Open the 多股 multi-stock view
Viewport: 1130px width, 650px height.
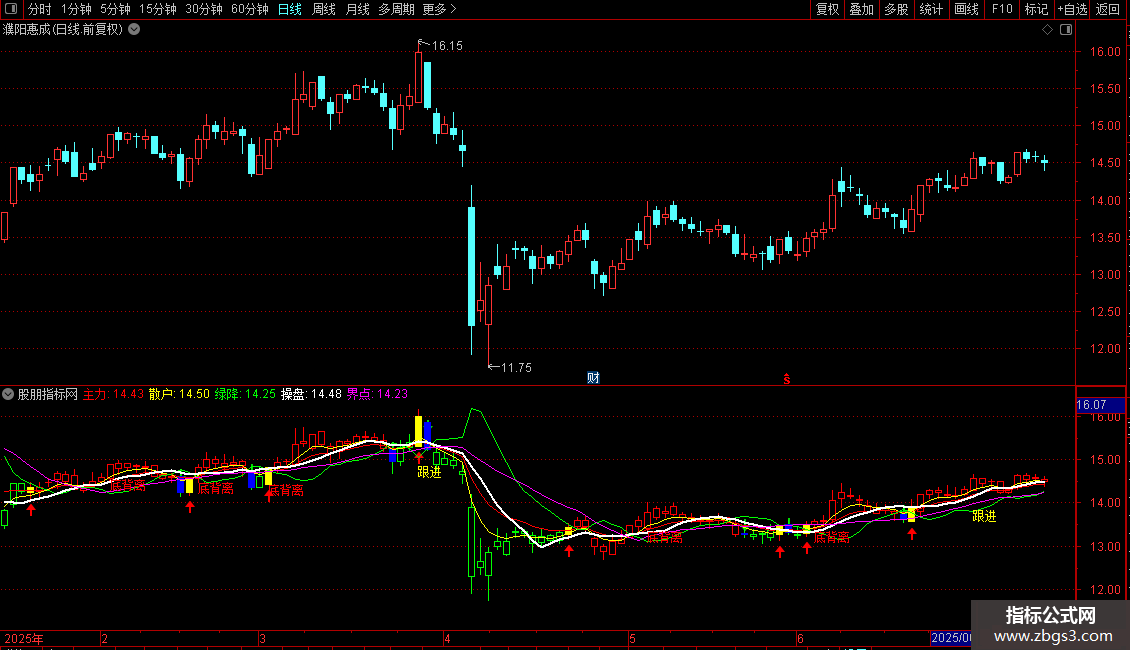[x=896, y=9]
